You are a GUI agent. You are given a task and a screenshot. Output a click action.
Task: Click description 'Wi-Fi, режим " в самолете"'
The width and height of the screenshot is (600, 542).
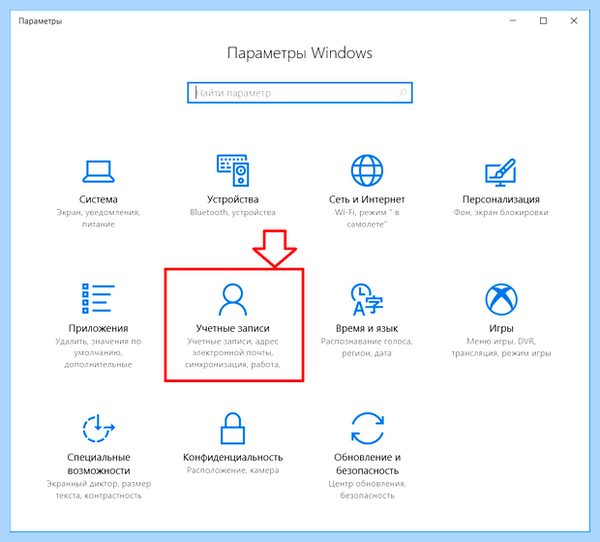367,218
